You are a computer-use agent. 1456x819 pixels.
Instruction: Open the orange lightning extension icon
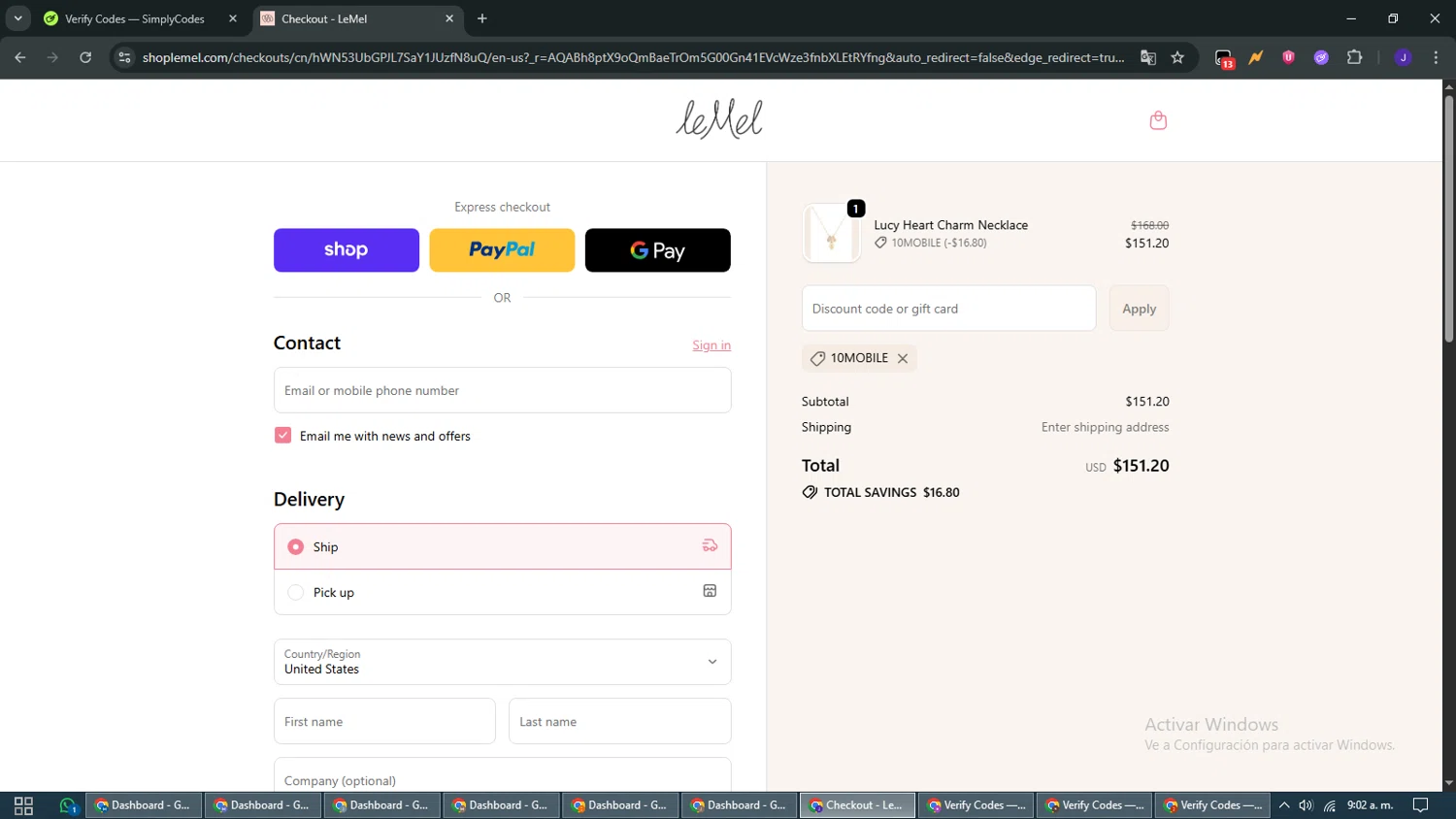(x=1256, y=57)
